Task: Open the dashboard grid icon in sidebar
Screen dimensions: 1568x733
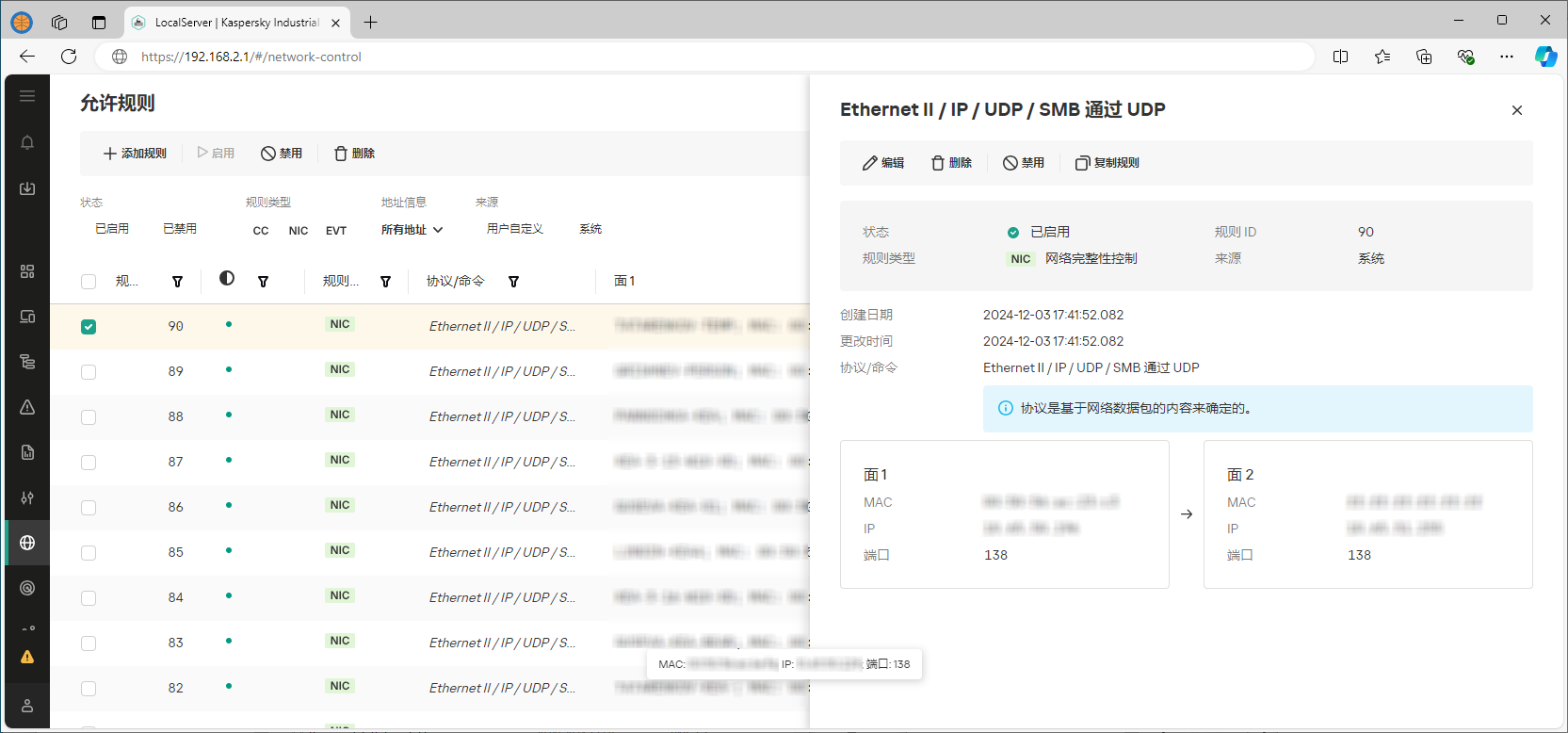Action: (x=27, y=271)
